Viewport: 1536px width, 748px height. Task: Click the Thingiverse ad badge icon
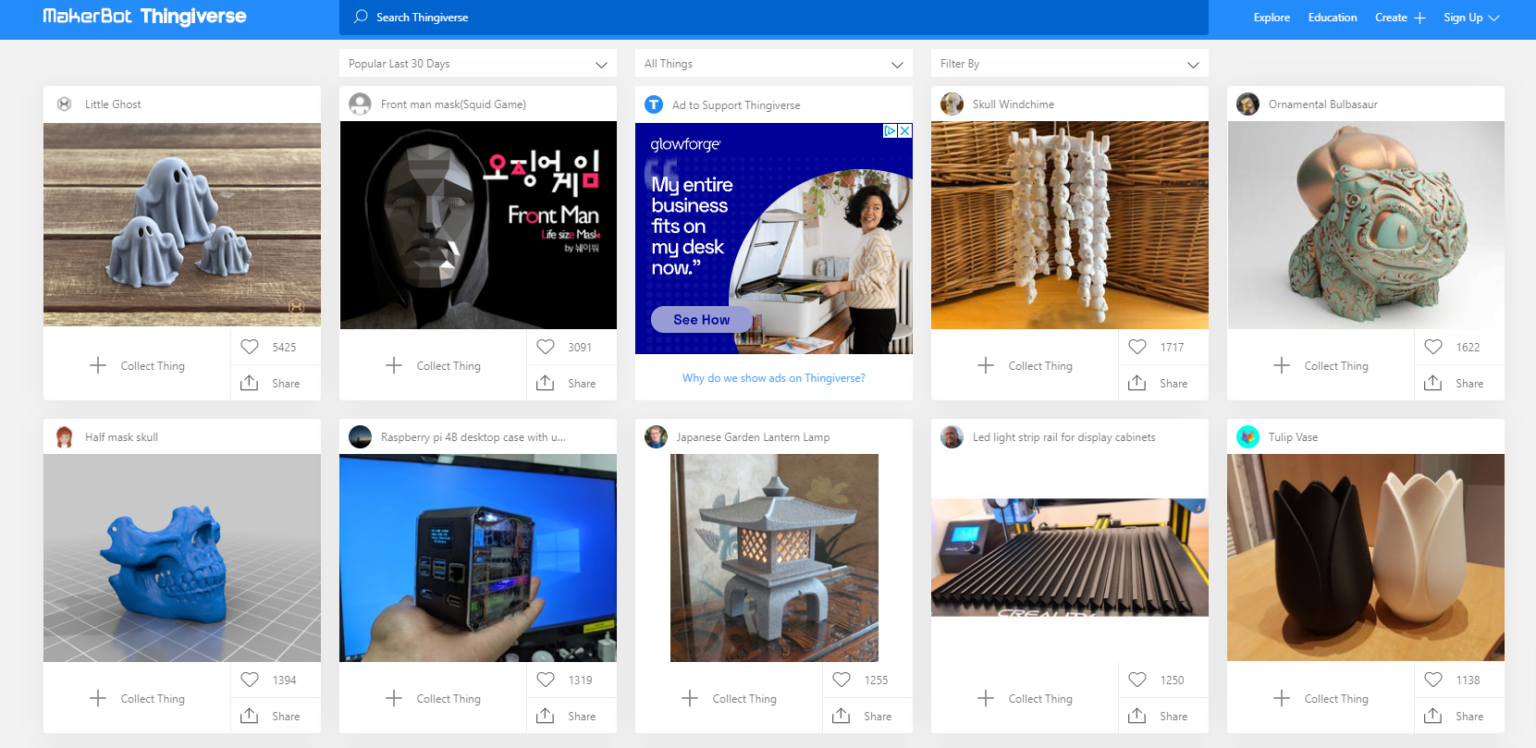pos(653,104)
